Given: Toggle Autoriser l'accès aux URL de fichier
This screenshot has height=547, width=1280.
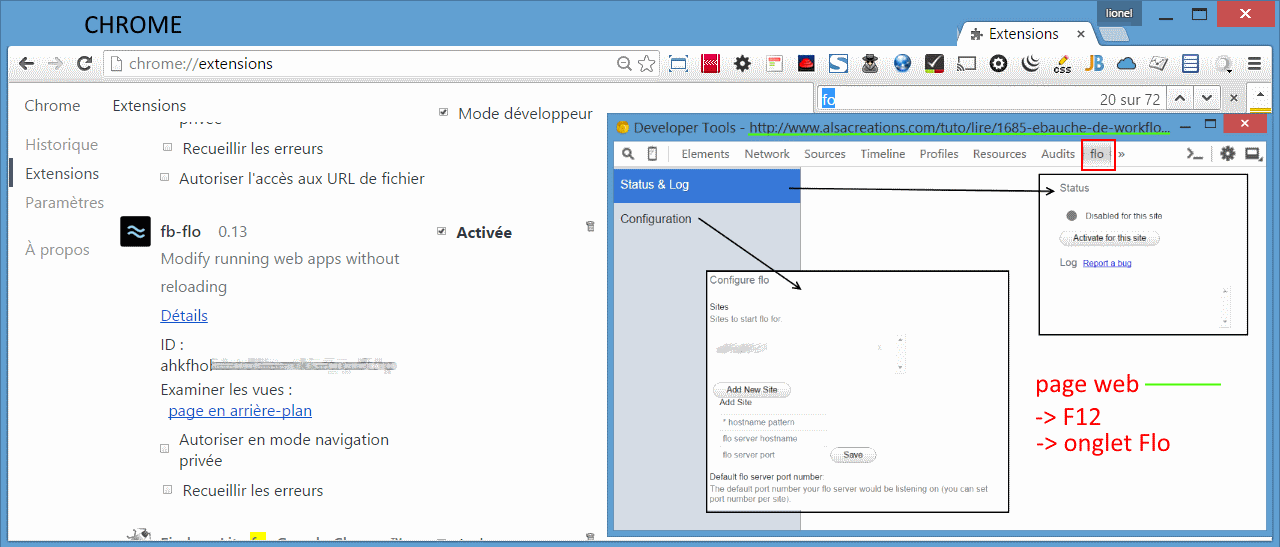Looking at the screenshot, I should pyautogui.click(x=165, y=178).
